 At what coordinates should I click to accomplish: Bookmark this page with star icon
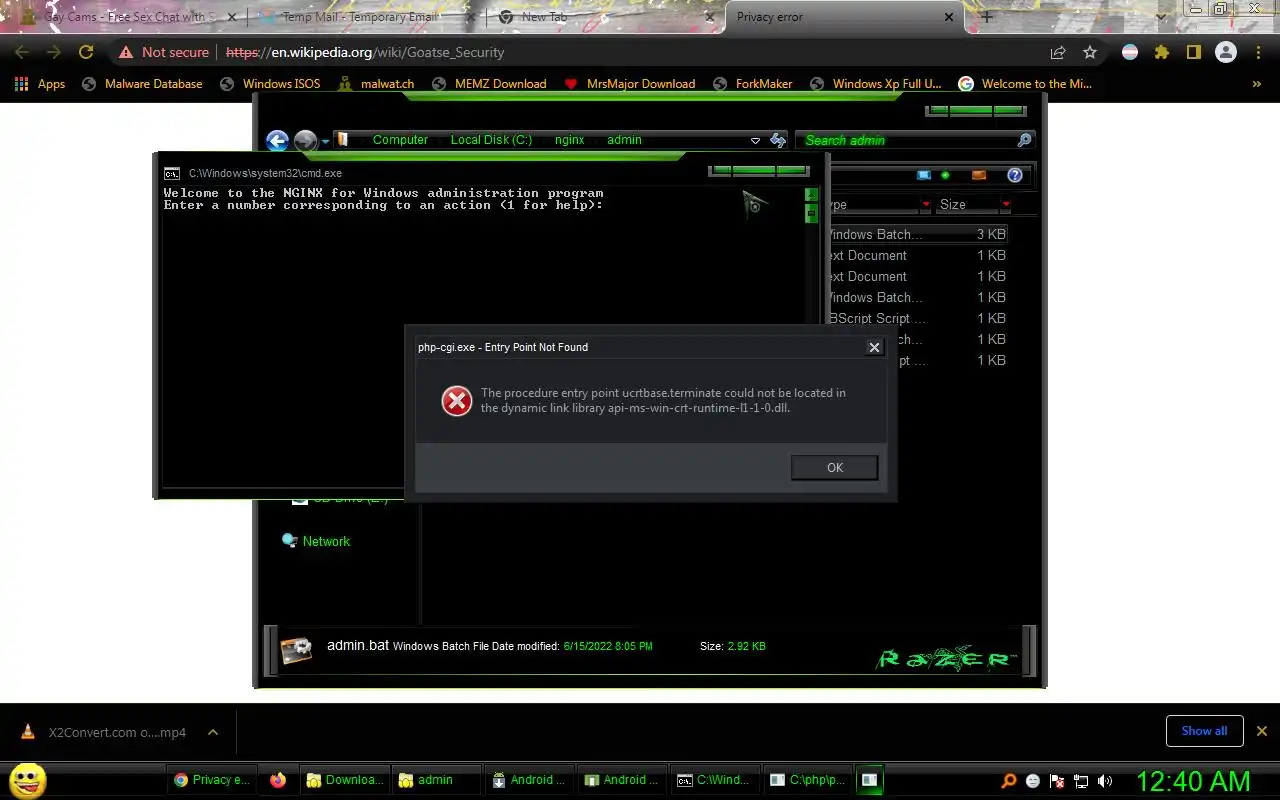click(1090, 52)
